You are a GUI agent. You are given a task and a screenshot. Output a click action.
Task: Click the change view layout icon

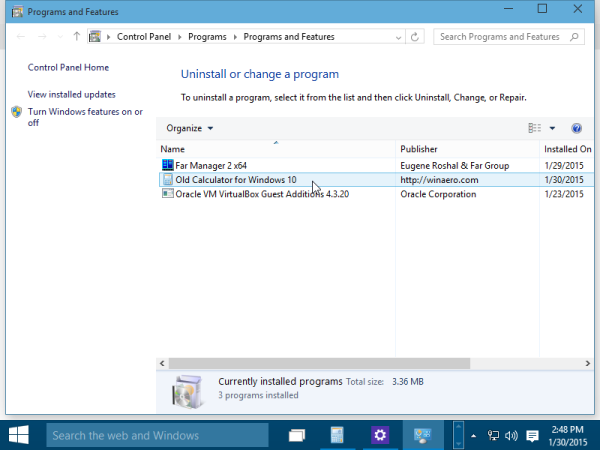pyautogui.click(x=535, y=128)
